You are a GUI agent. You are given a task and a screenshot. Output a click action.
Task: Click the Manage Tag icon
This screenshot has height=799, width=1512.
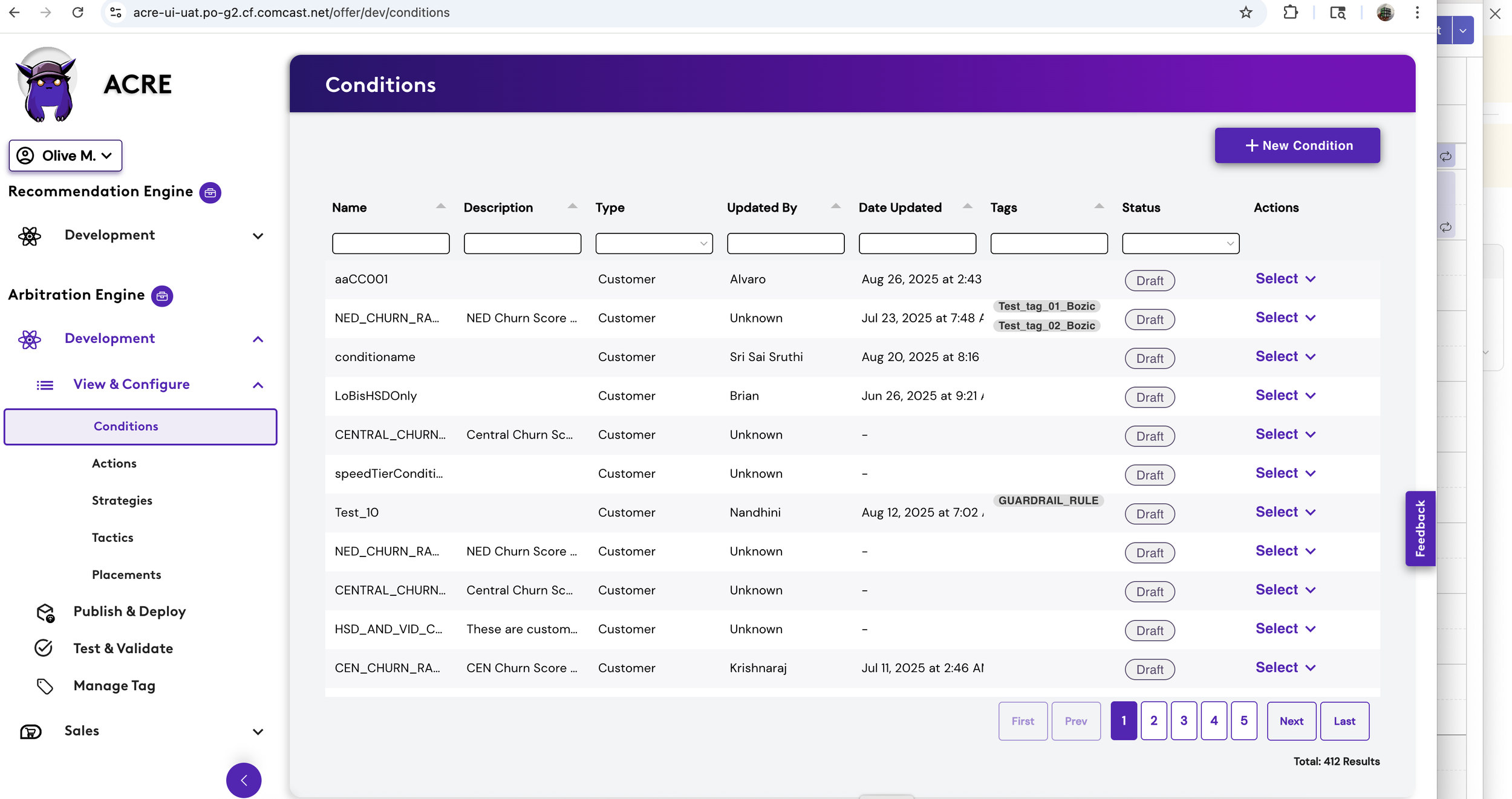tap(45, 686)
